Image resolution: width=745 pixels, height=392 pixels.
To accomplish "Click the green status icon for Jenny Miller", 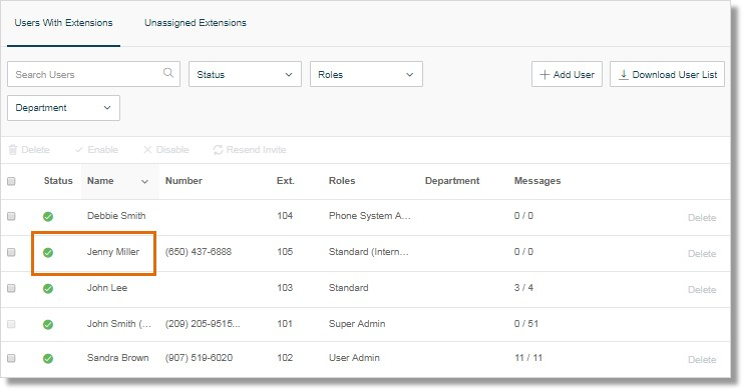I will pos(48,252).
